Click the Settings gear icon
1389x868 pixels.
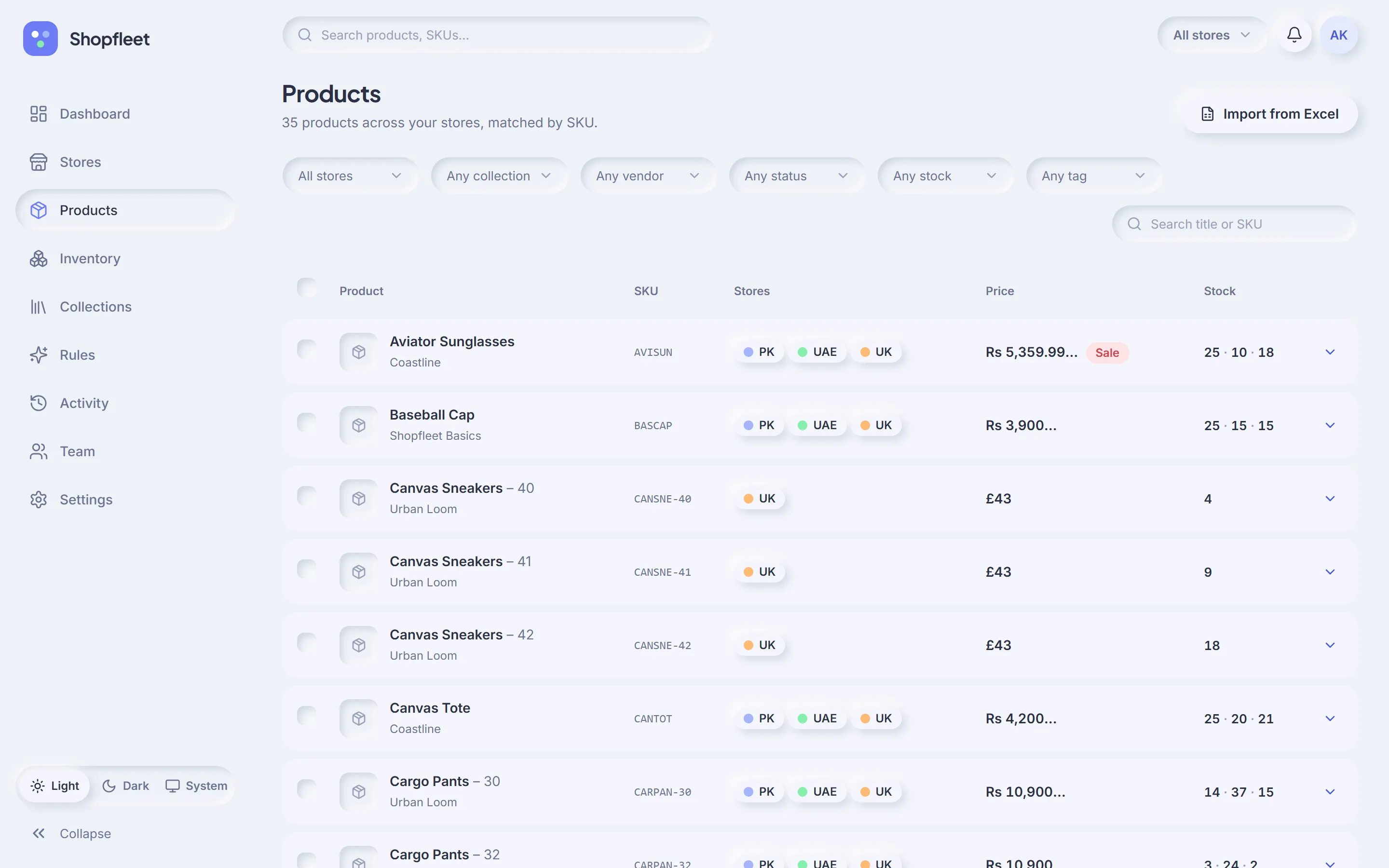coord(39,500)
